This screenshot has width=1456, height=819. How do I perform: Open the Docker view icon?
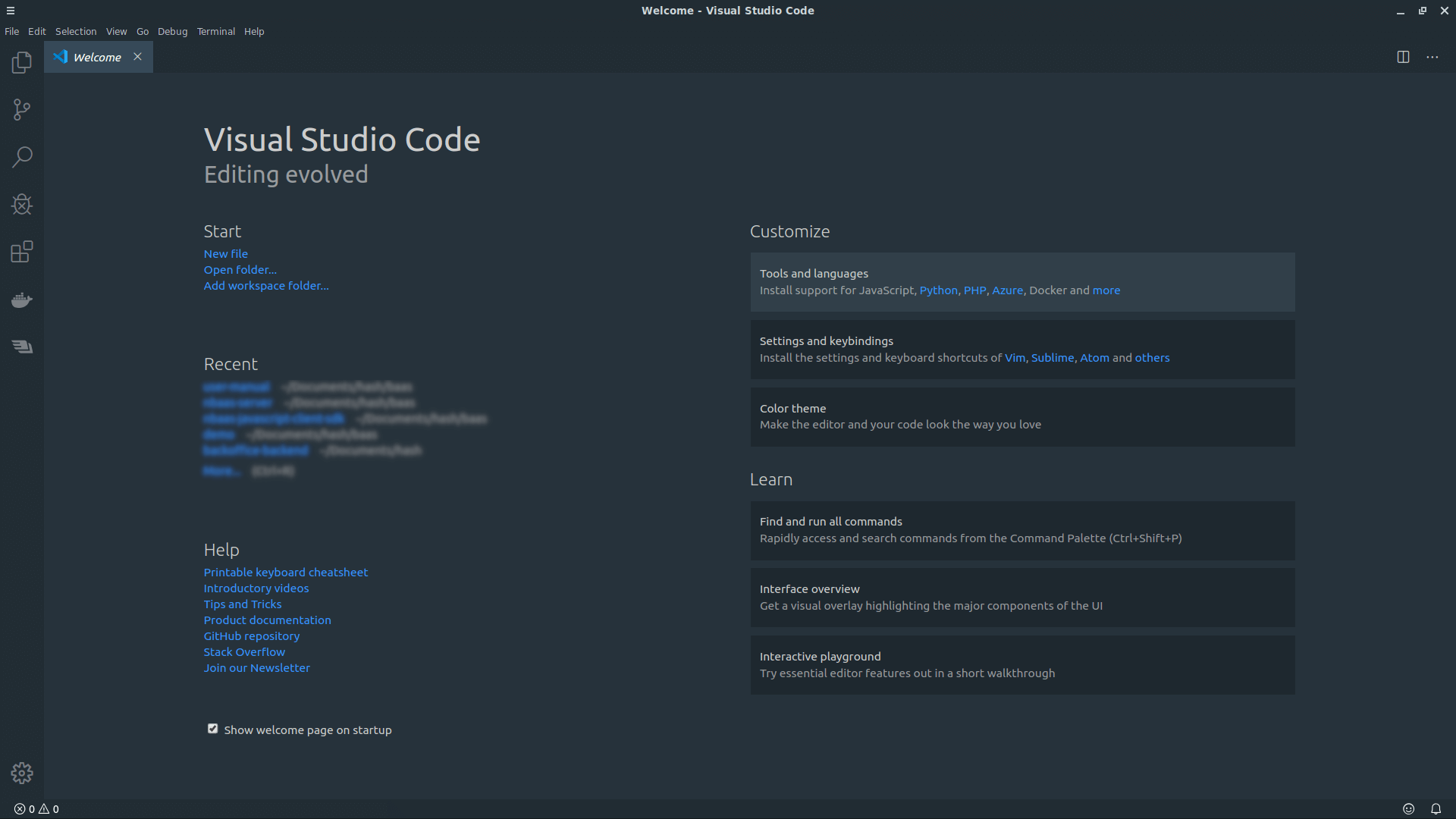[x=22, y=300]
